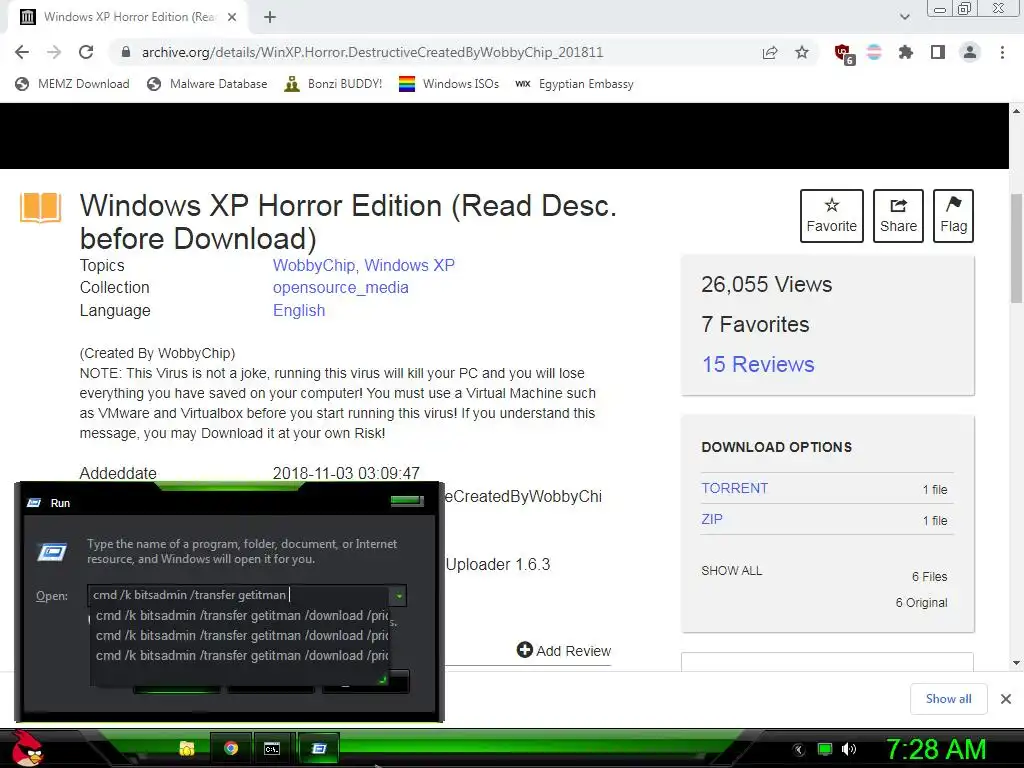Open the uBlock Origin extension icon
Screen dimensions: 1024x768
pos(844,54)
